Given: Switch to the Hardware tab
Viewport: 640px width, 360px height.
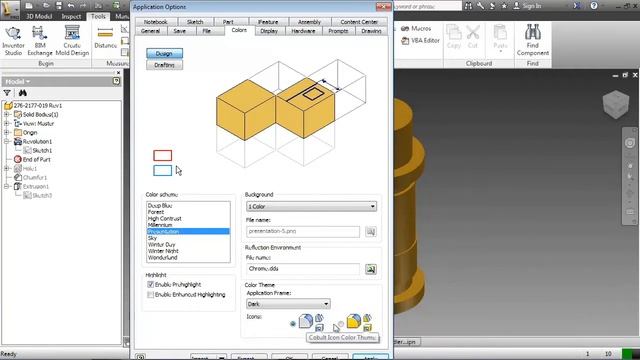Looking at the screenshot, I should [x=303, y=31].
